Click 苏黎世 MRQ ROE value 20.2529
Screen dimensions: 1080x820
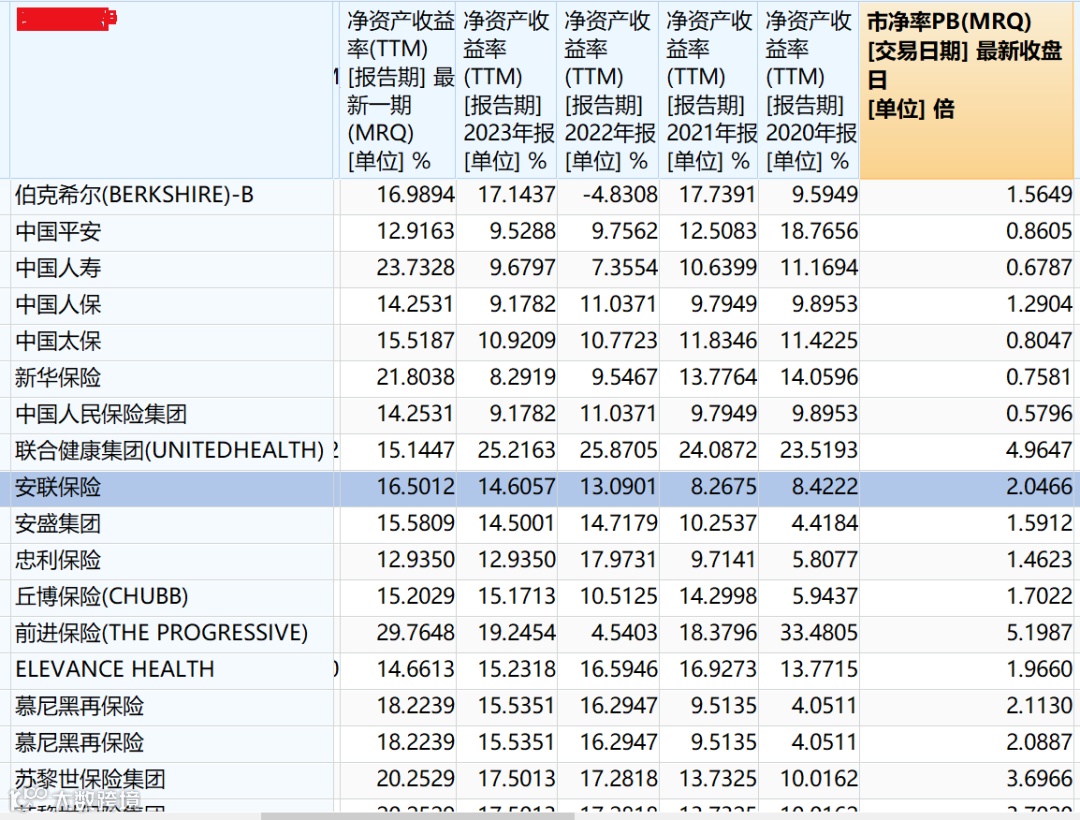[x=415, y=779]
